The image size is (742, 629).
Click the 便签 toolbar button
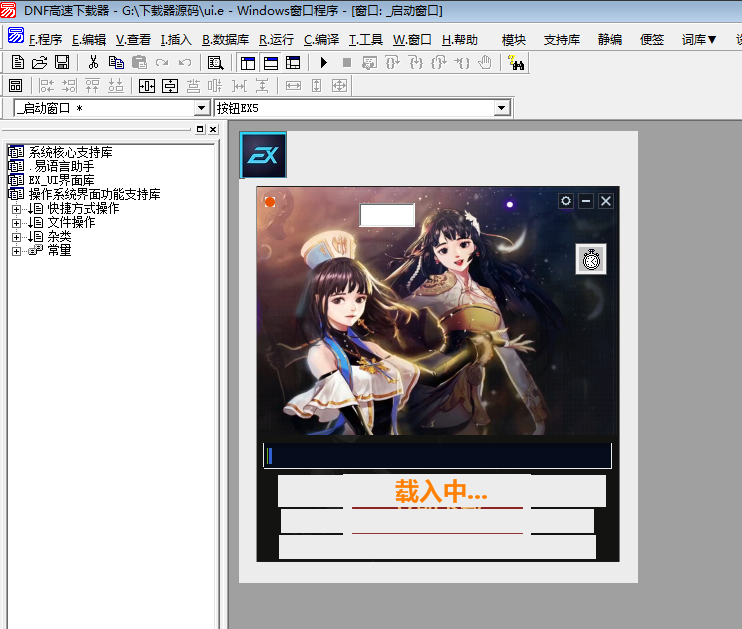point(652,40)
